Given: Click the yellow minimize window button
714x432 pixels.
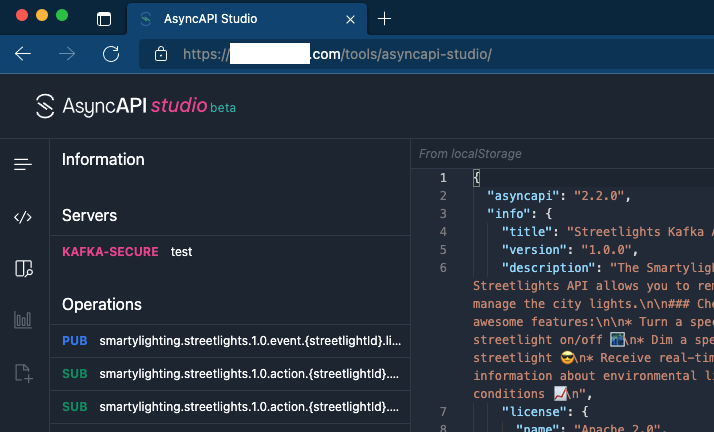Looking at the screenshot, I should (x=42, y=15).
